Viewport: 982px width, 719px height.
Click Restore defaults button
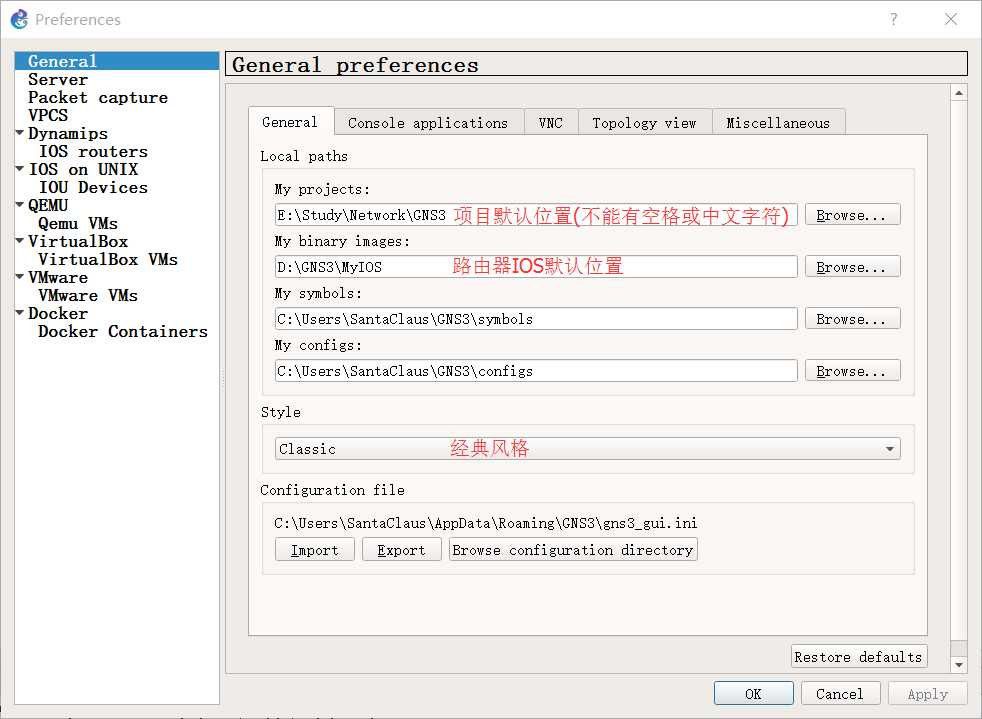859,656
